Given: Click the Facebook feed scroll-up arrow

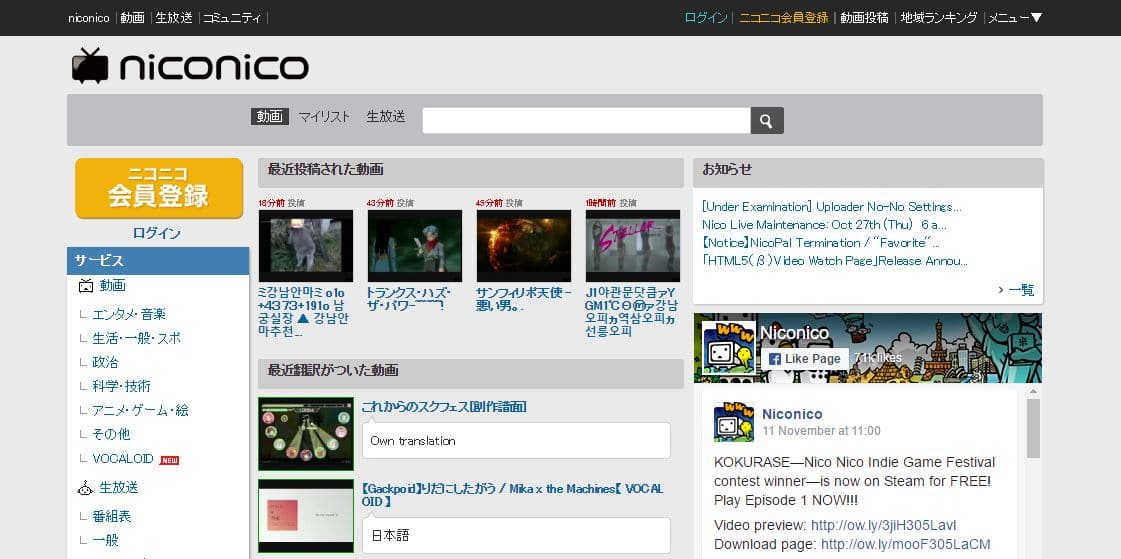Looking at the screenshot, I should click(1033, 391).
